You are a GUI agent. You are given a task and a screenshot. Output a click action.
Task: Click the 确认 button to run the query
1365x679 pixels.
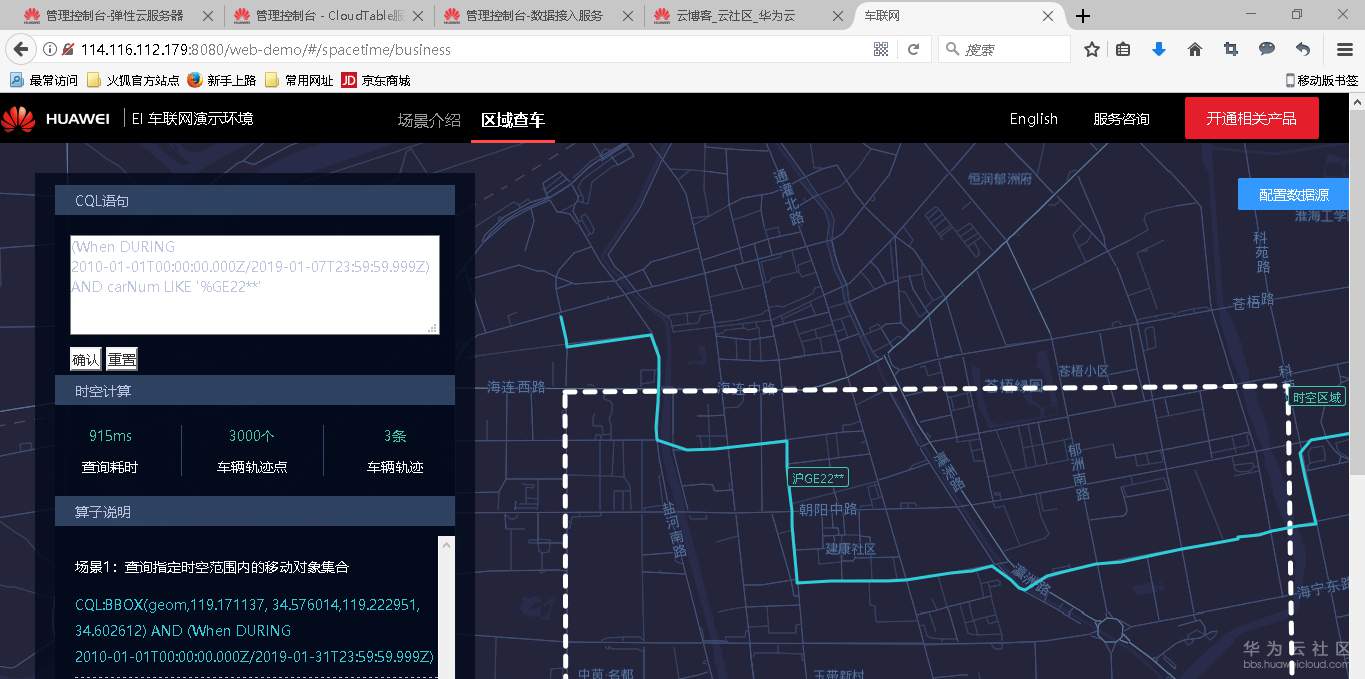point(85,358)
